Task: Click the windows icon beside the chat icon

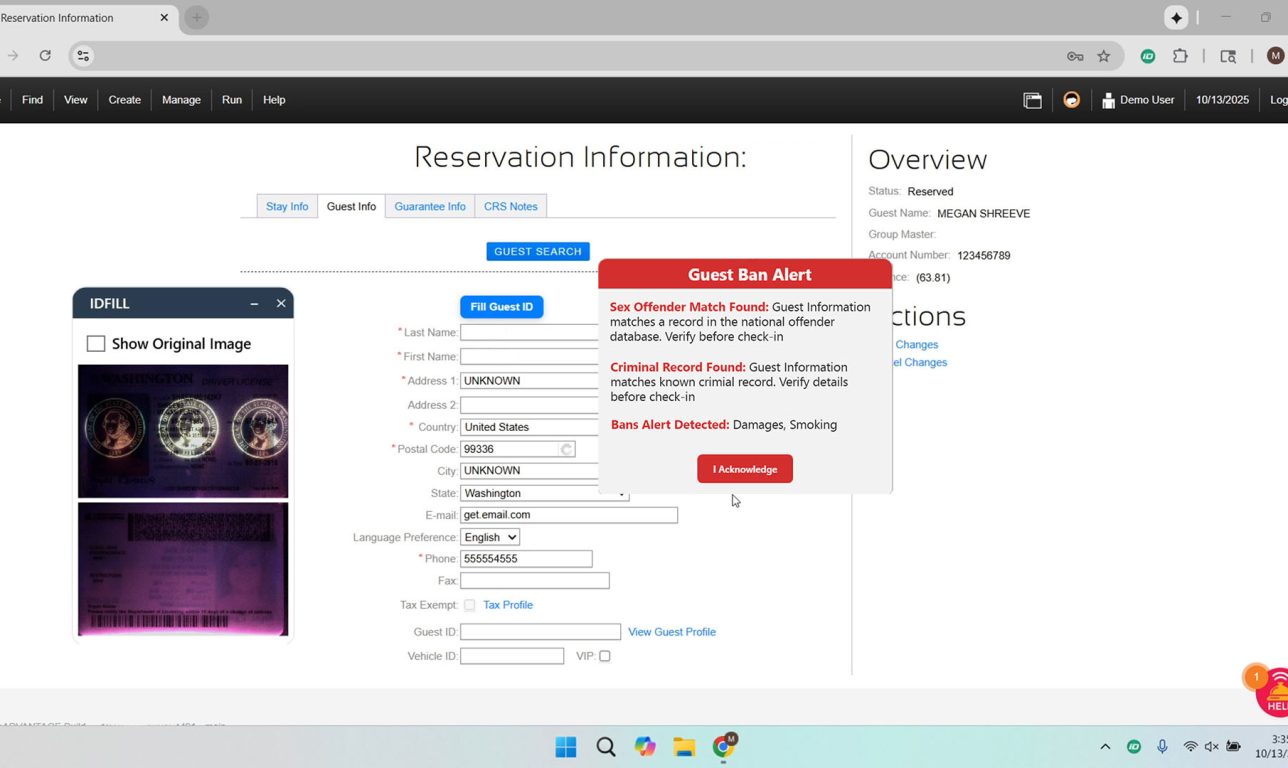Action: [x=1032, y=100]
